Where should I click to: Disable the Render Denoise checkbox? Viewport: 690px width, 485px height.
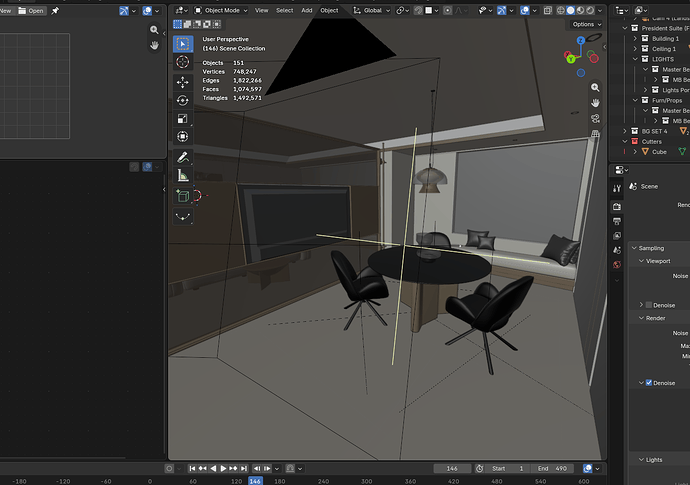tap(649, 383)
